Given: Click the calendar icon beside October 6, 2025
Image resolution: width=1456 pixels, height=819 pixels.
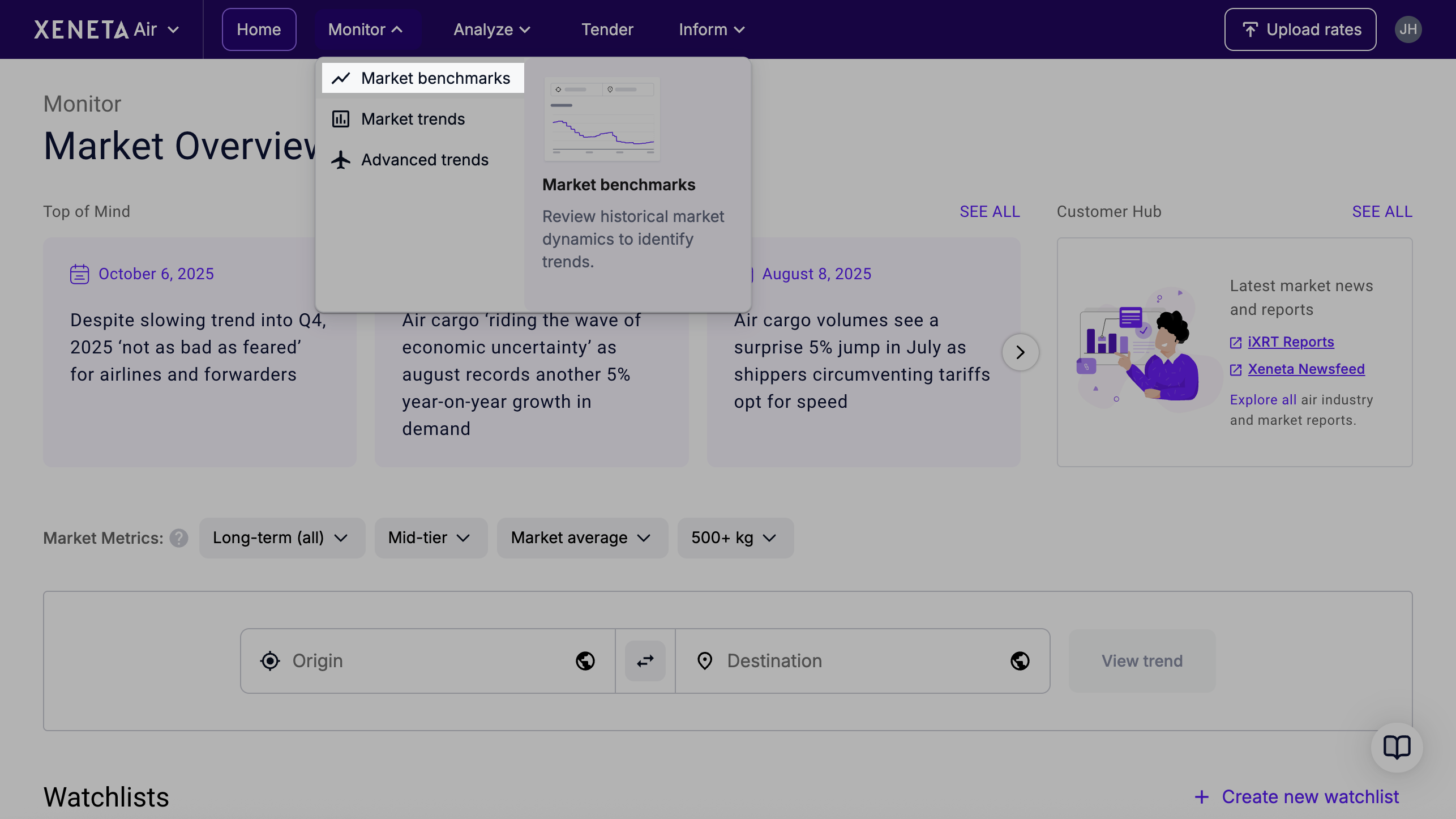Looking at the screenshot, I should pos(79,274).
